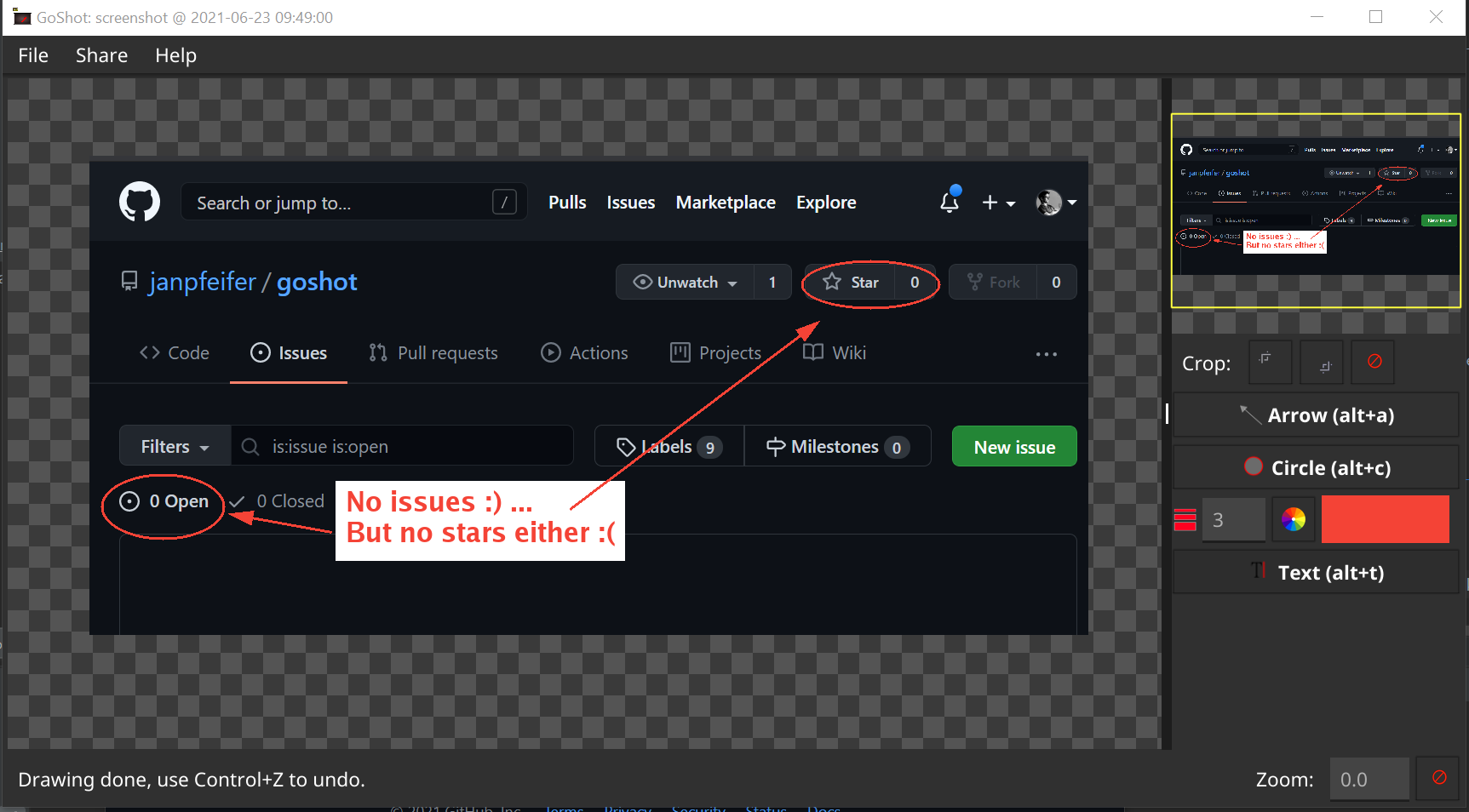Viewport: 1469px width, 812px height.
Task: Expand the three-dots more tabs menu
Action: tap(1046, 354)
